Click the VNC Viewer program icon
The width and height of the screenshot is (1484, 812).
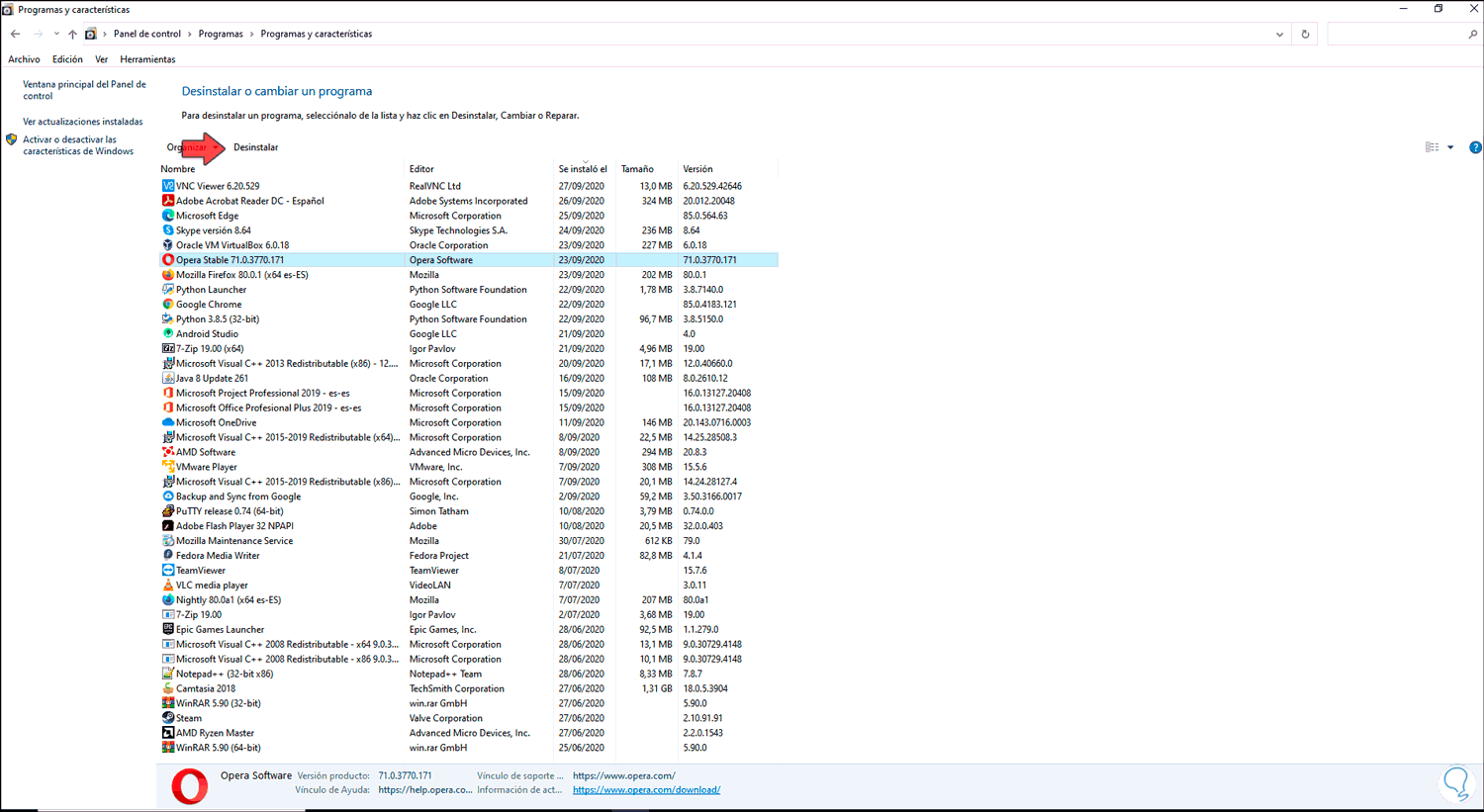(x=168, y=186)
